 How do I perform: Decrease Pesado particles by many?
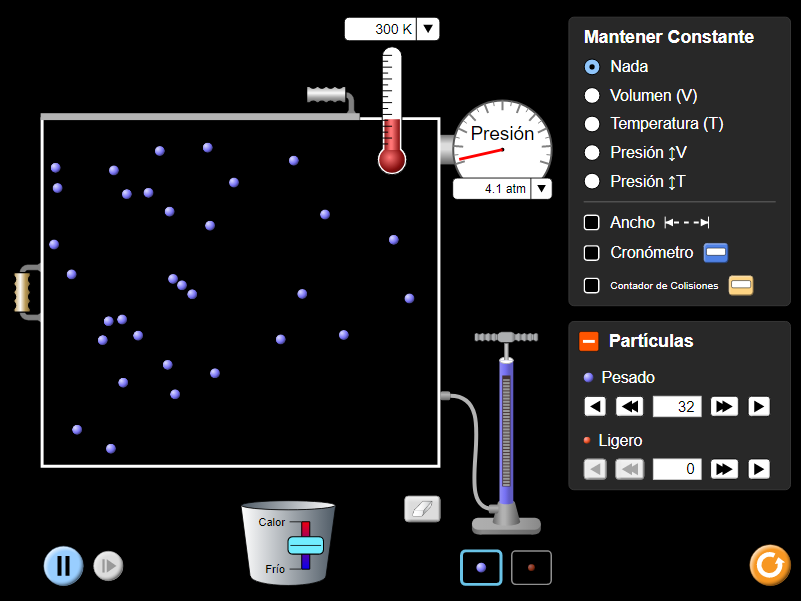click(629, 407)
